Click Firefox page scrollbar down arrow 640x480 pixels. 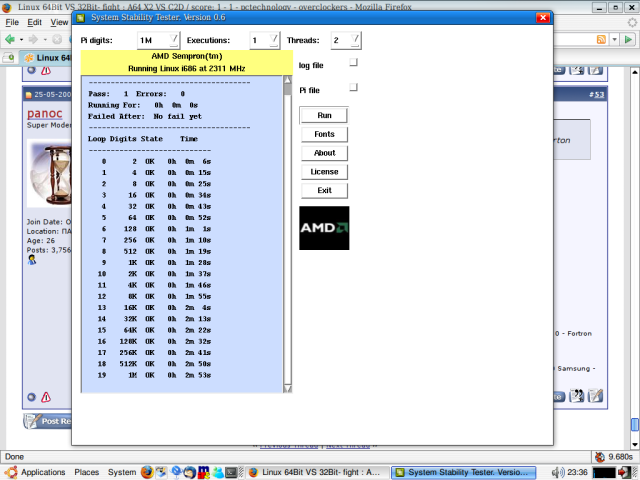pyautogui.click(x=635, y=444)
